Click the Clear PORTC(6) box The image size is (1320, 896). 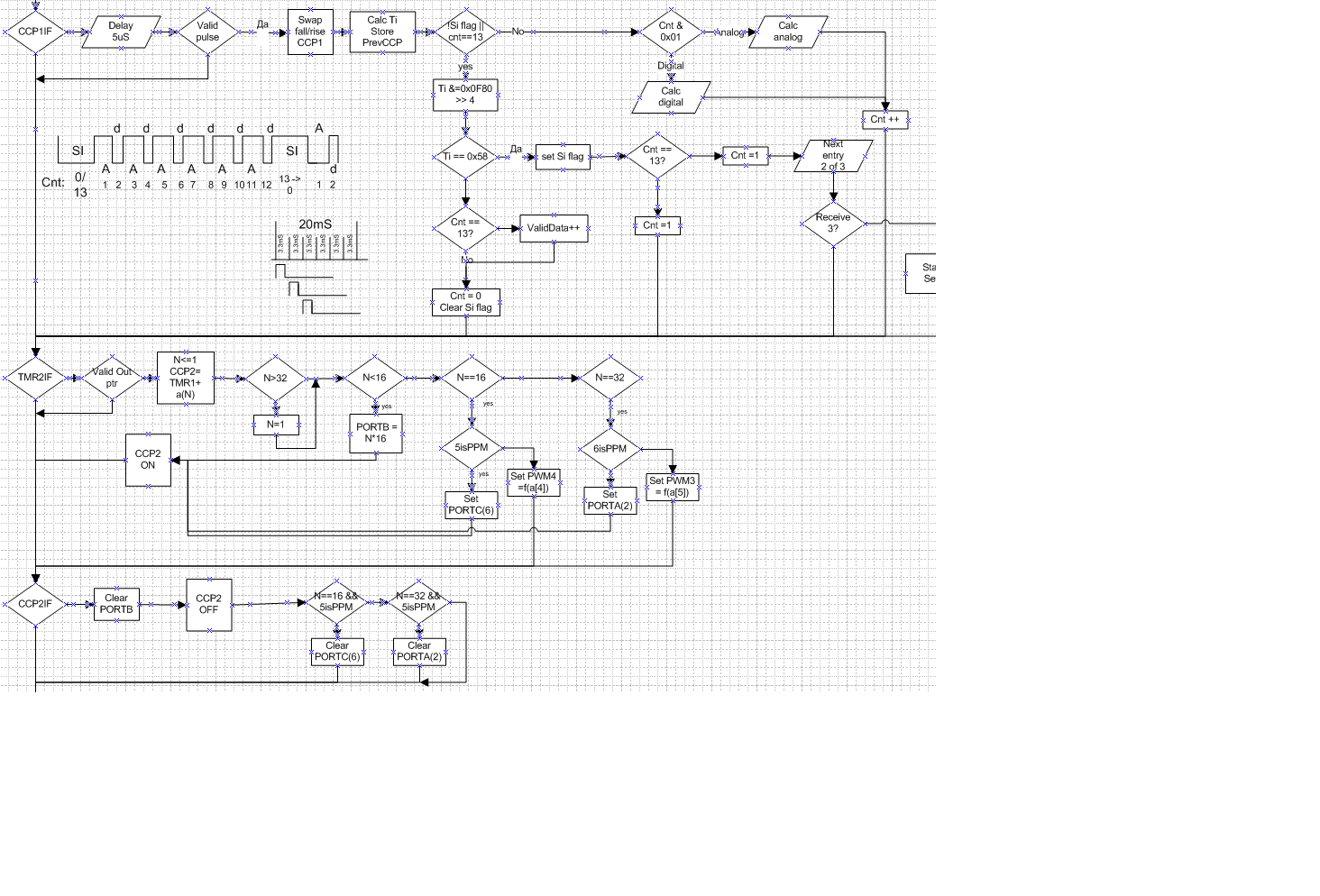click(x=337, y=652)
